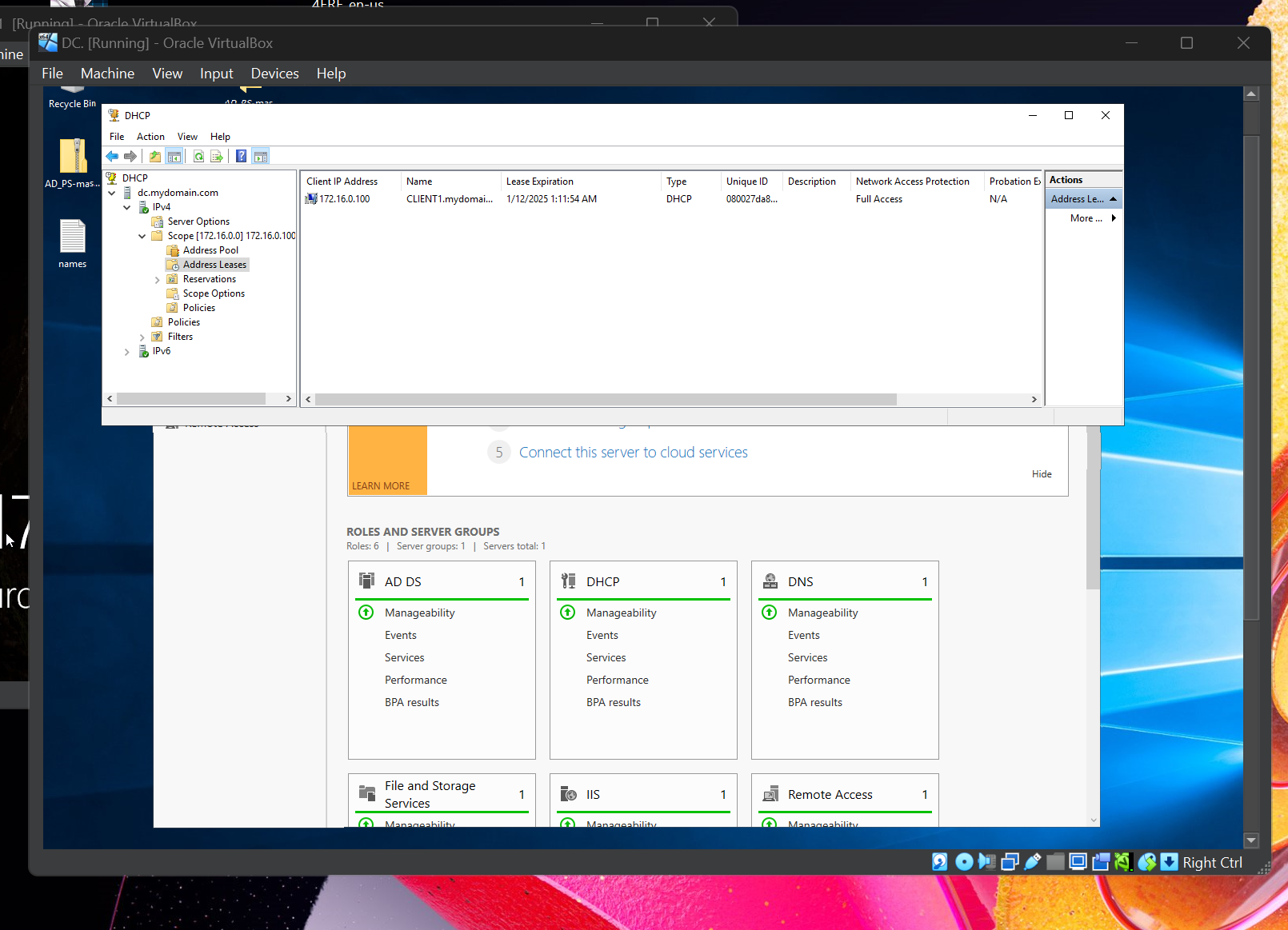The width and height of the screenshot is (1288, 930).
Task: Click the Refresh toolbar icon in DHCP
Action: point(198,156)
